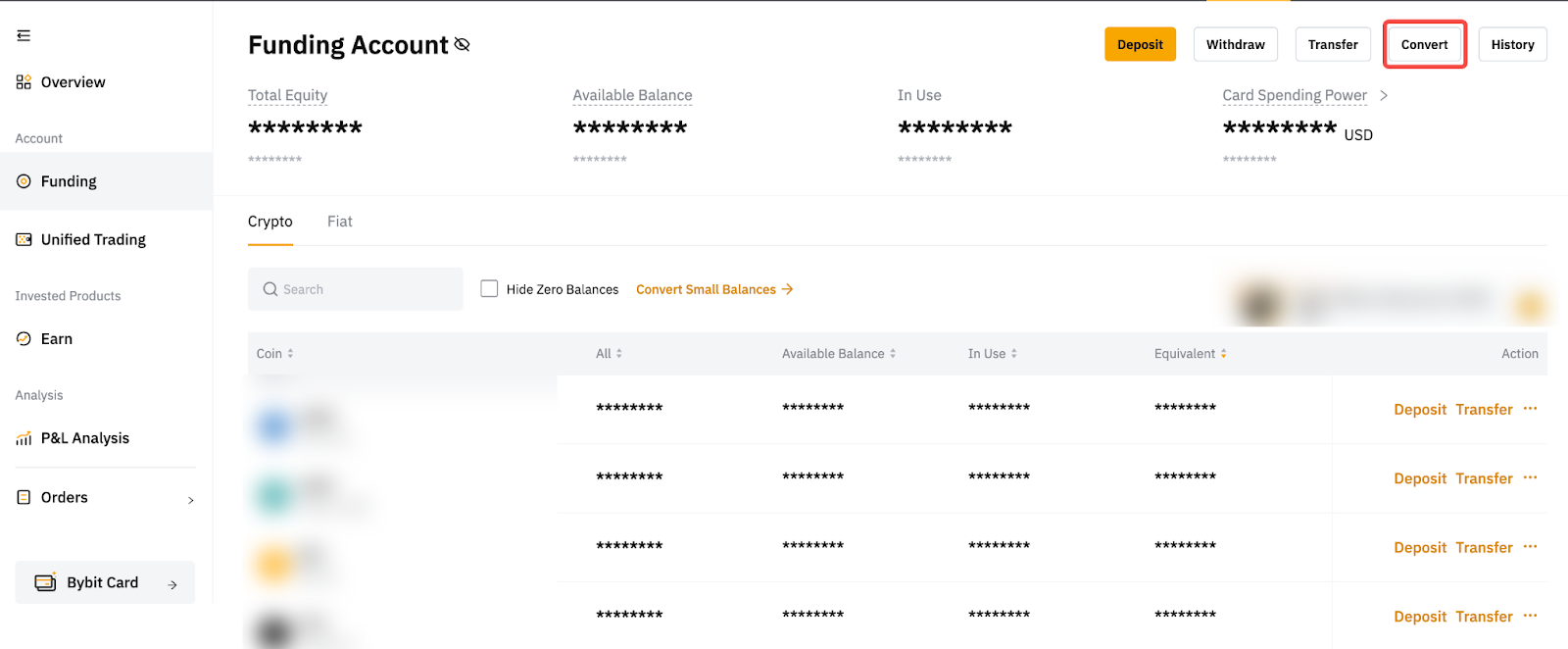Image resolution: width=1568 pixels, height=649 pixels.
Task: Click the Convert button
Action: click(x=1424, y=45)
